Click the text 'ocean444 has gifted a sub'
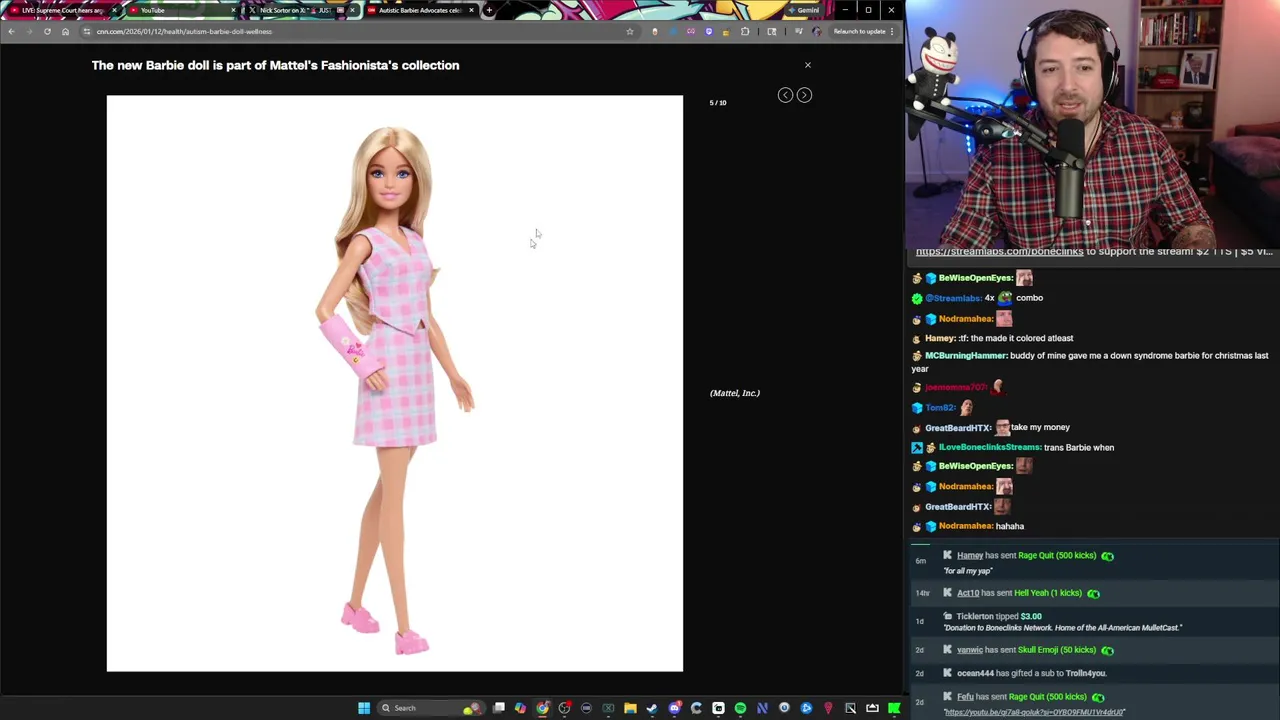Screen dimensions: 1280x720 point(1009,673)
